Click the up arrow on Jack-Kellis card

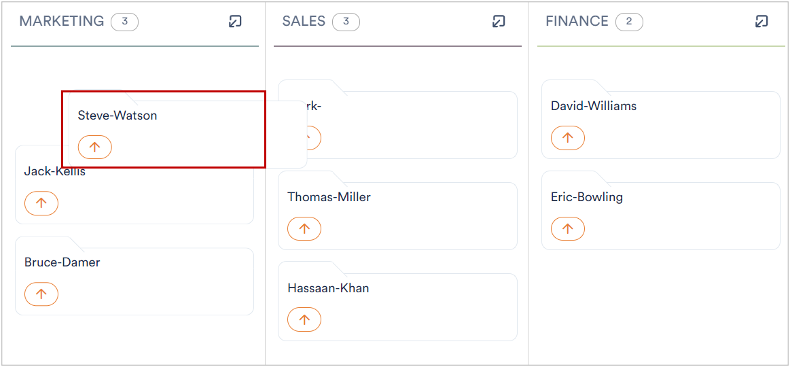click(x=41, y=203)
